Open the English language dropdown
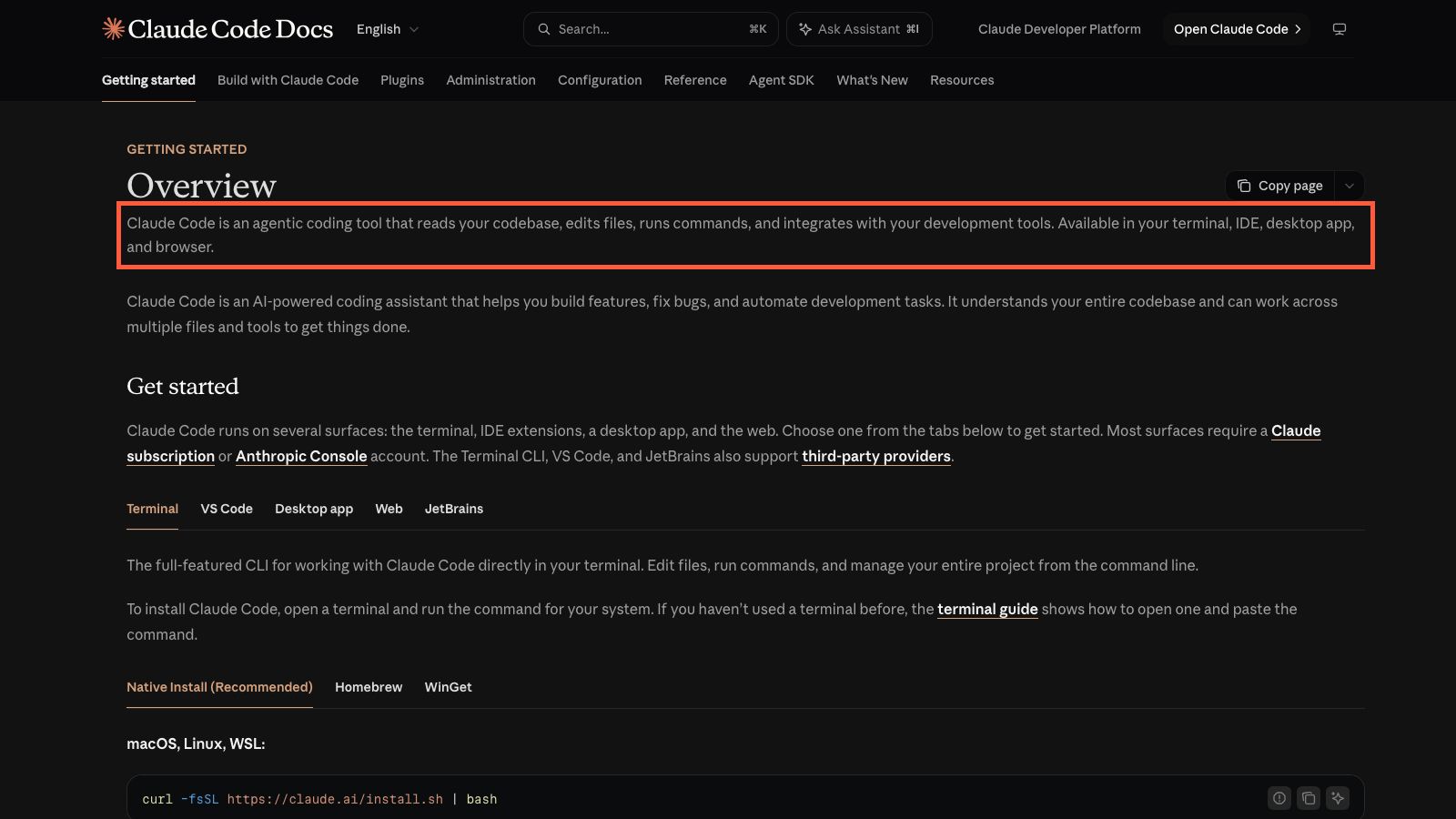 point(388,29)
